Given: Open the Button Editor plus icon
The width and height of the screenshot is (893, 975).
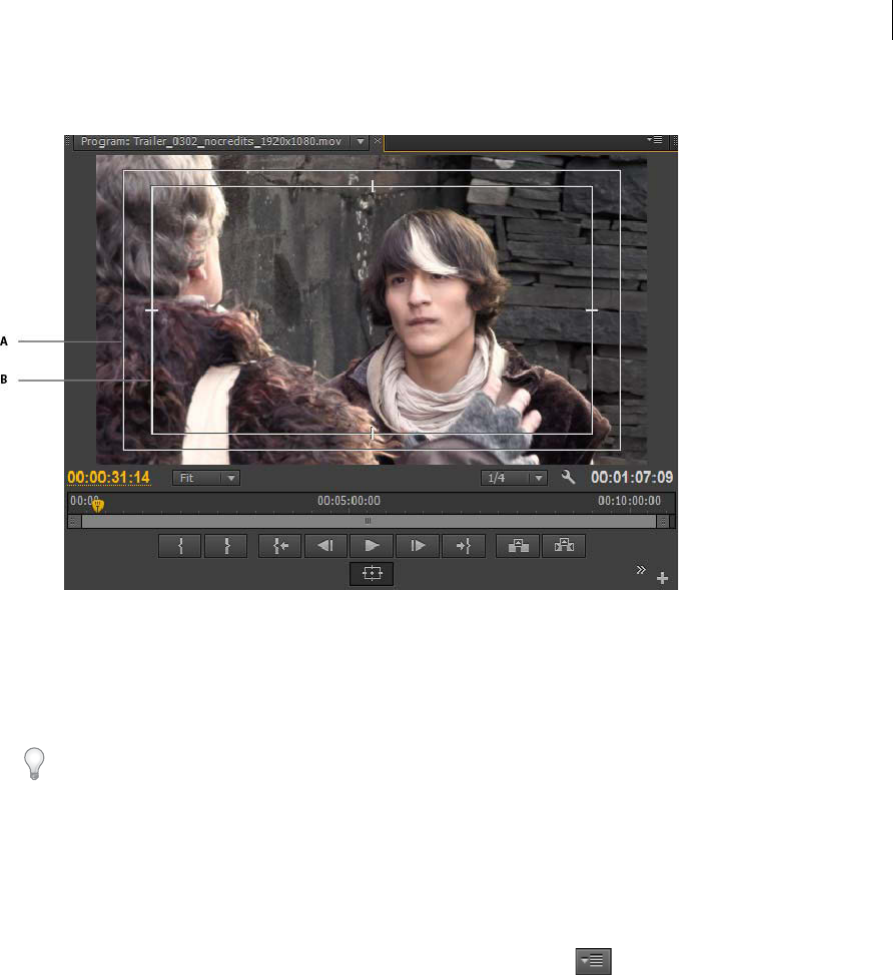Looking at the screenshot, I should tap(662, 578).
